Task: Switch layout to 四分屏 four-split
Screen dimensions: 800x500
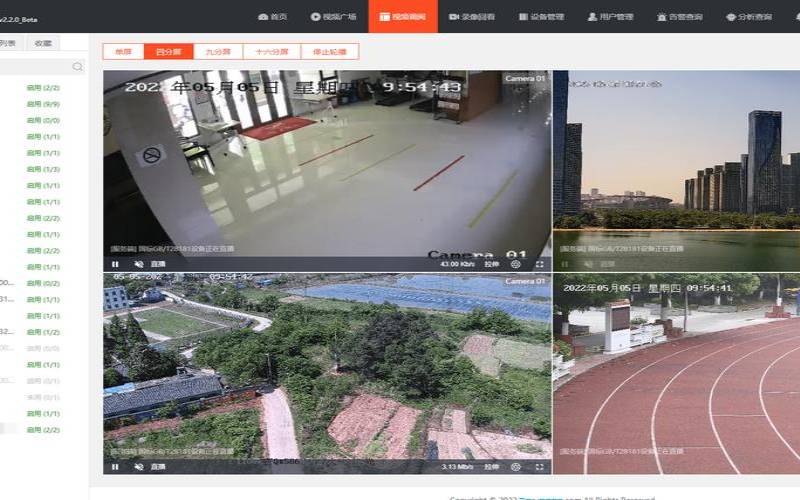Action: [168, 52]
